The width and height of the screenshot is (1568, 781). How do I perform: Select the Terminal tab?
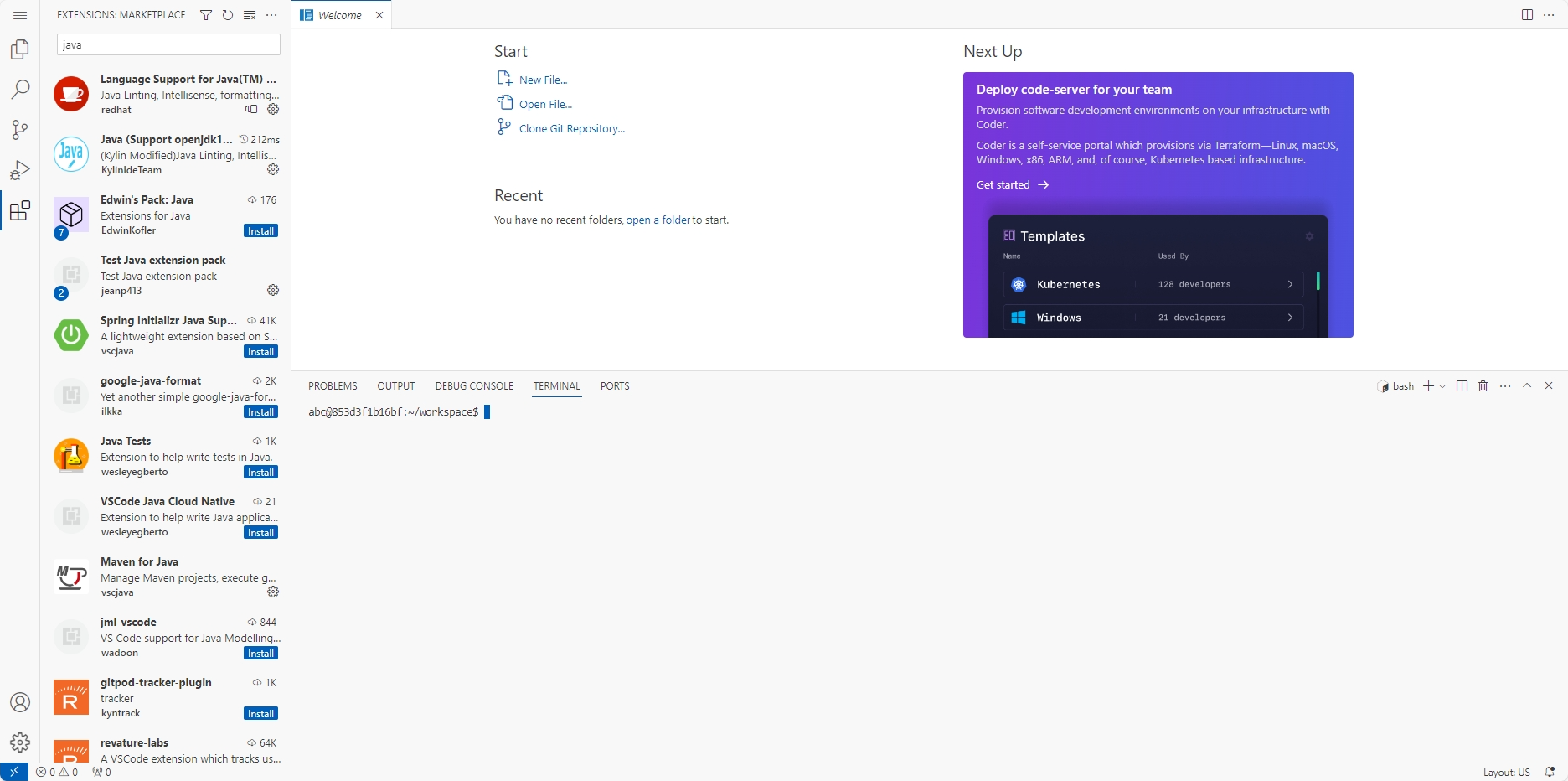(557, 386)
